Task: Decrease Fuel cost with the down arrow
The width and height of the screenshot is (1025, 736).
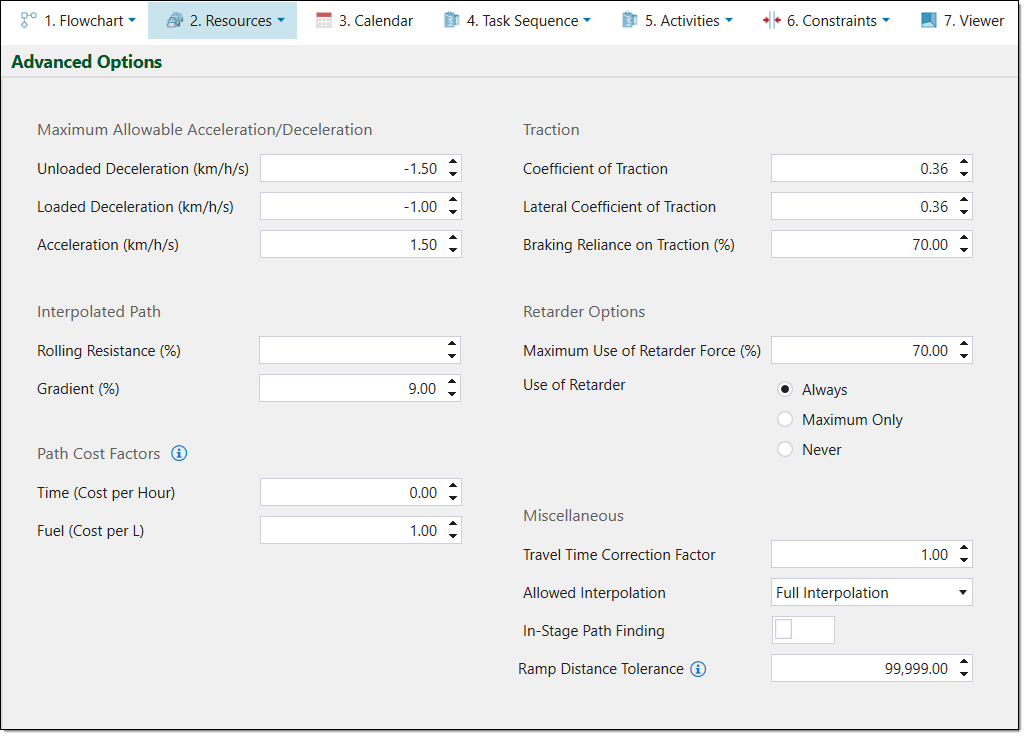Action: point(453,536)
